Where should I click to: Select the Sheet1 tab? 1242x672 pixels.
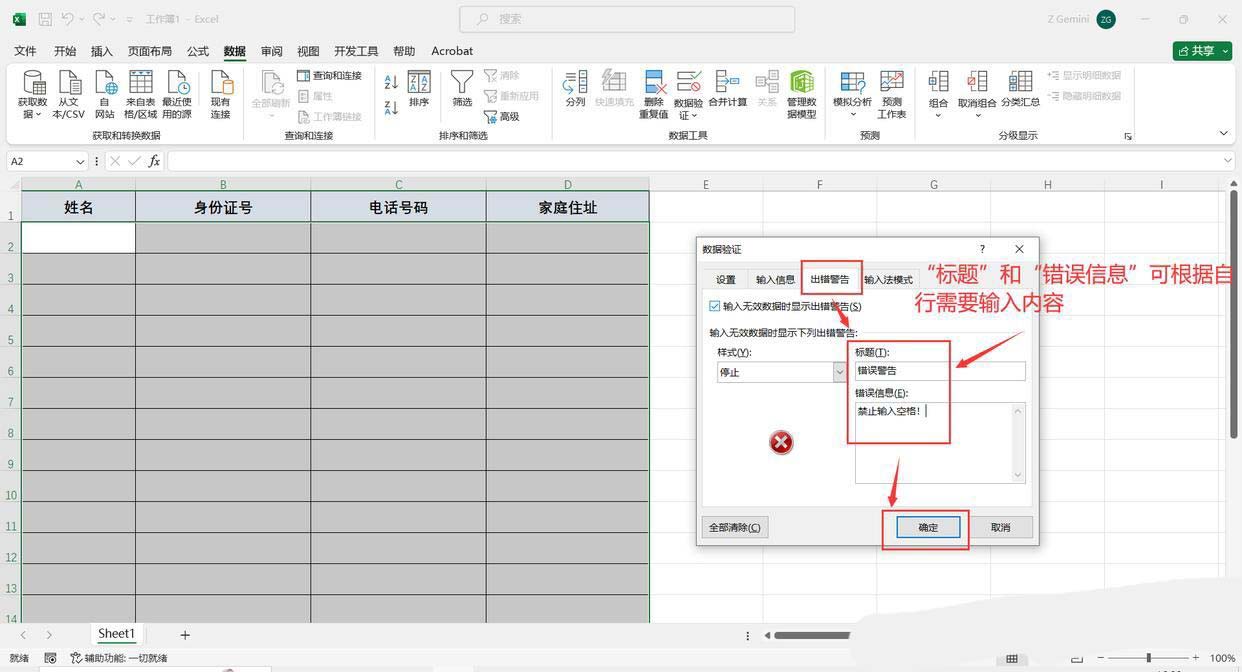point(116,633)
